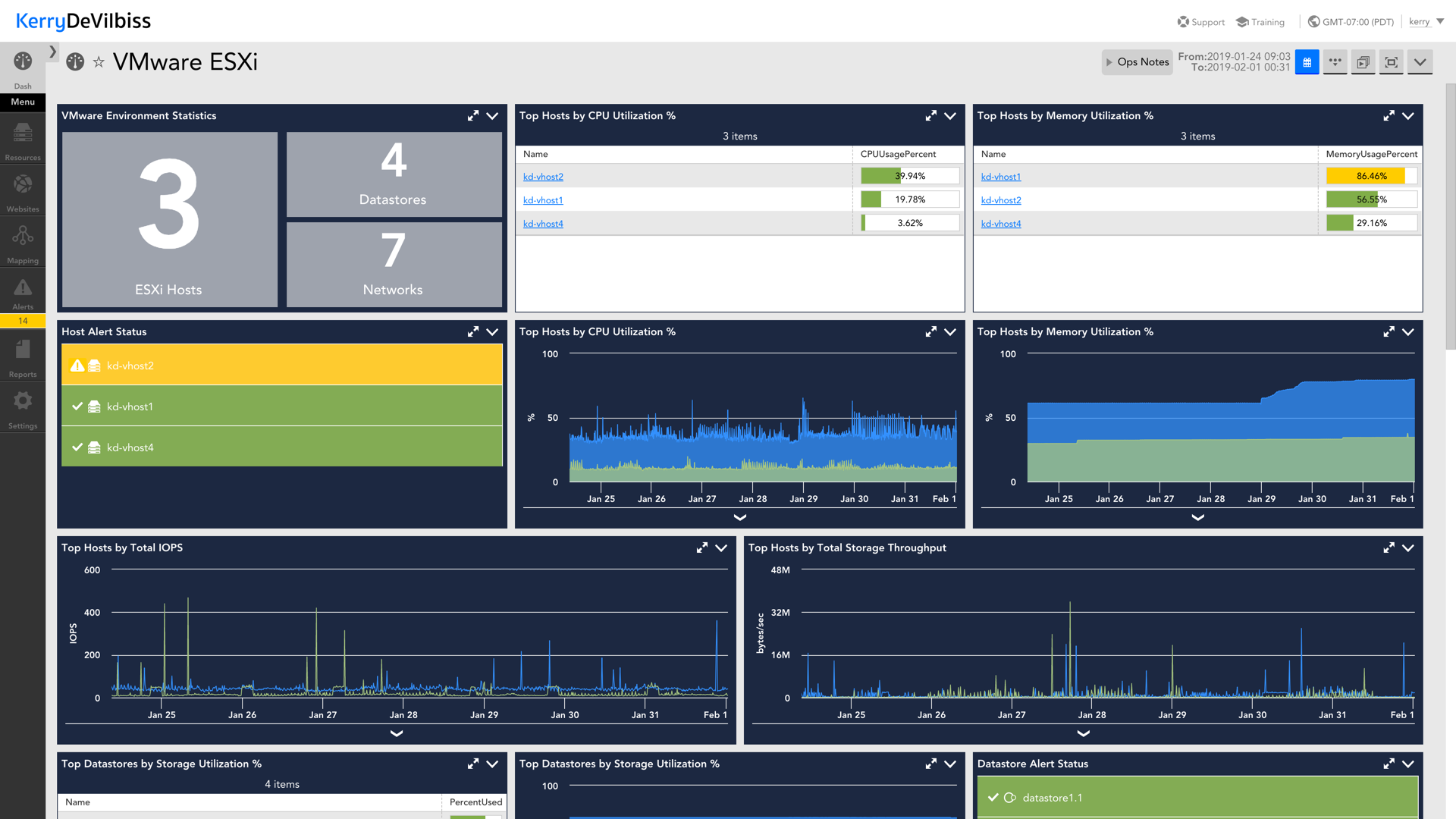The height and width of the screenshot is (819, 1456).
Task: Expand the legend below the CPU Utilization graph
Action: point(740,517)
